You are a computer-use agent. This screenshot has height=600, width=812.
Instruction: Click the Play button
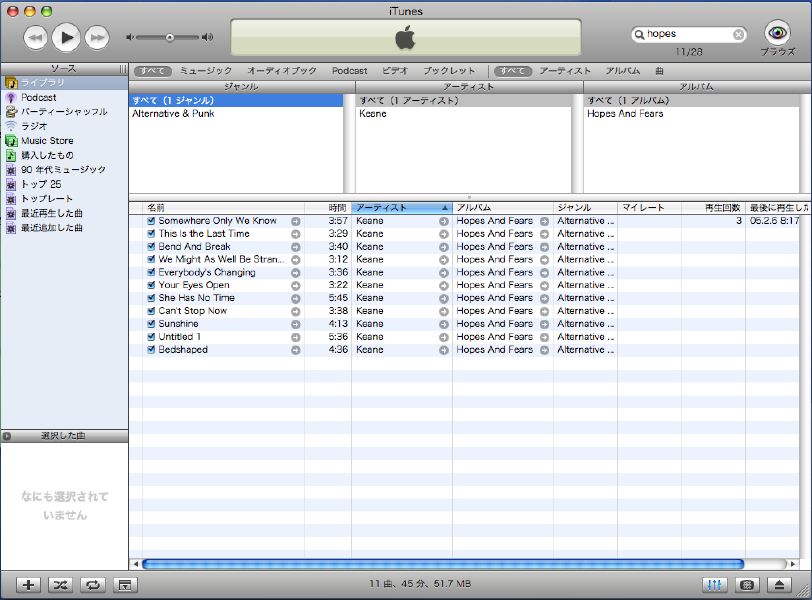point(66,37)
